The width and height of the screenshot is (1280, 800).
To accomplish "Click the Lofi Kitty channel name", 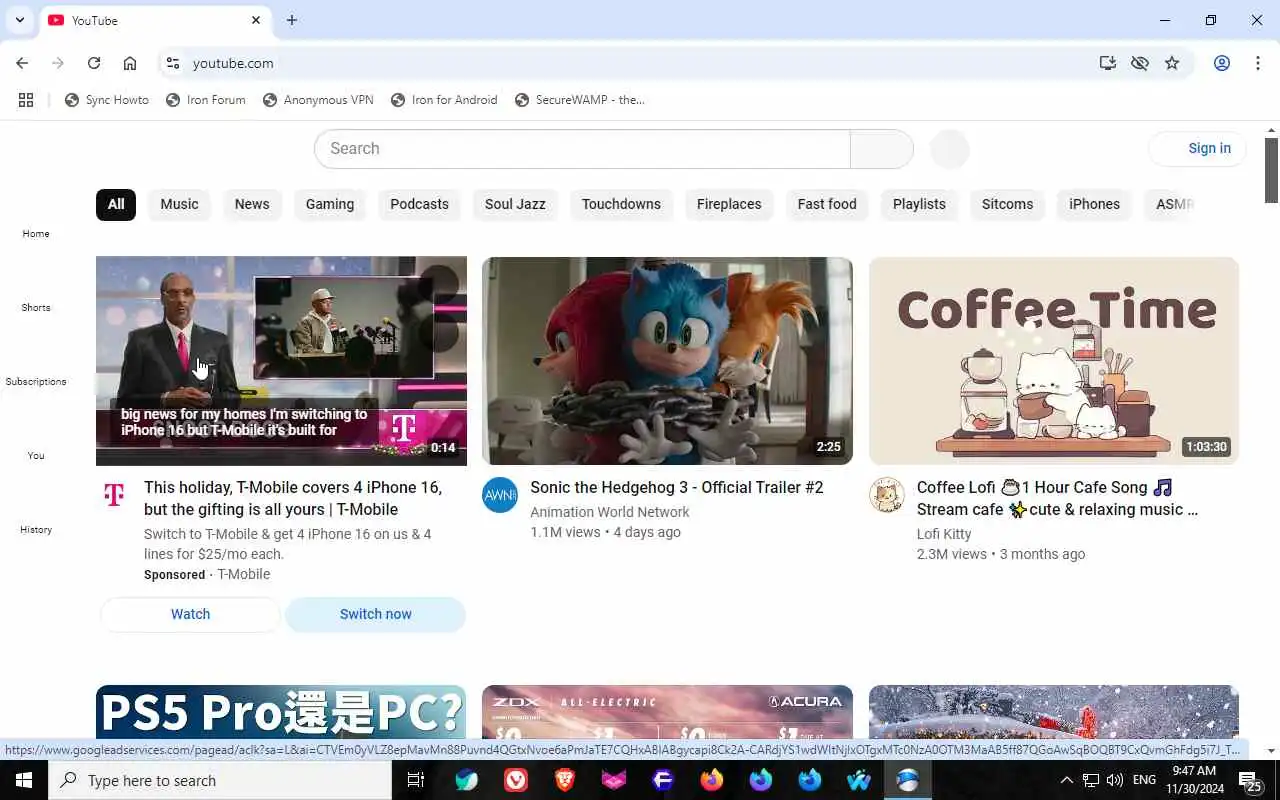I will pos(944,534).
